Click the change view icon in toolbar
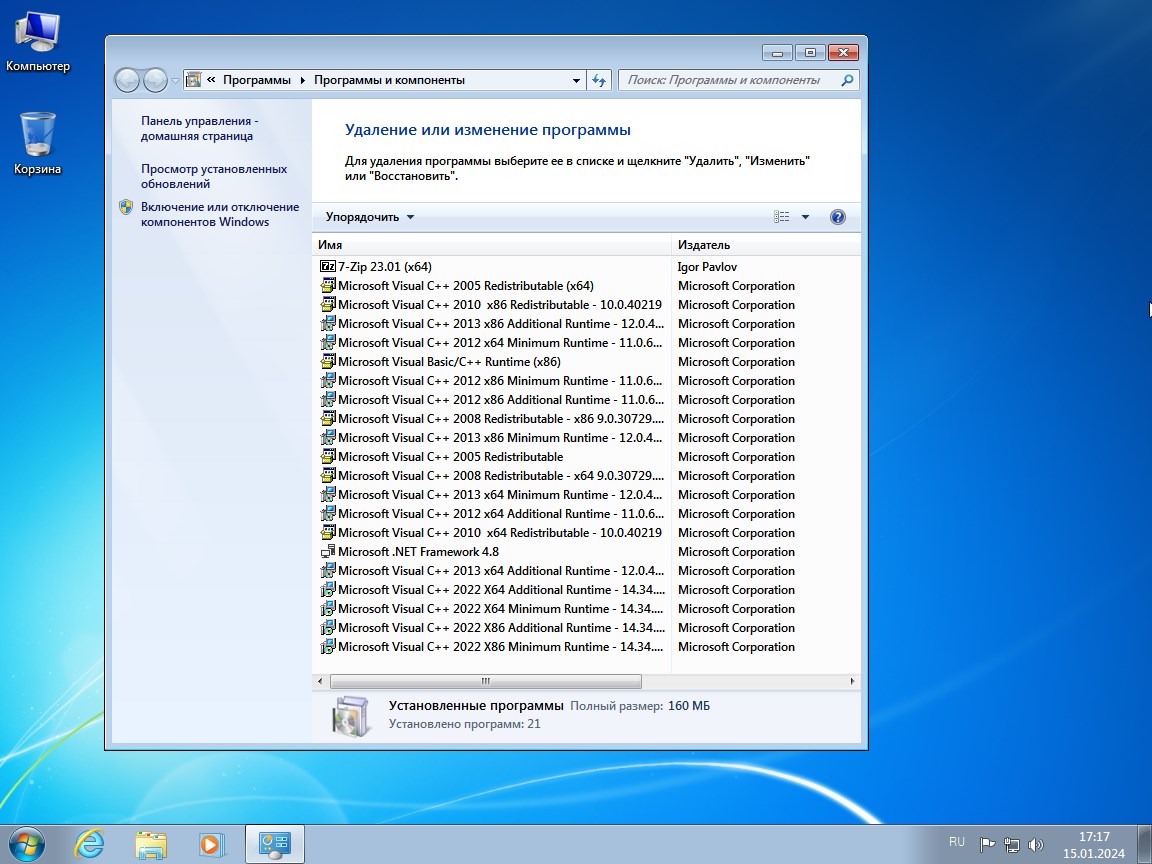Image resolution: width=1152 pixels, height=864 pixels. 782,217
